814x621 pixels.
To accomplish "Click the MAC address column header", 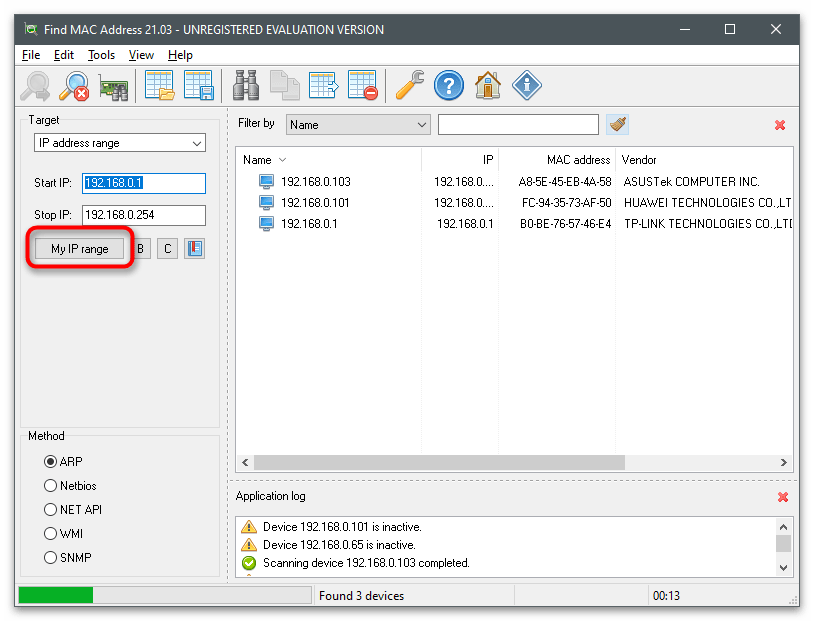I will (x=557, y=160).
